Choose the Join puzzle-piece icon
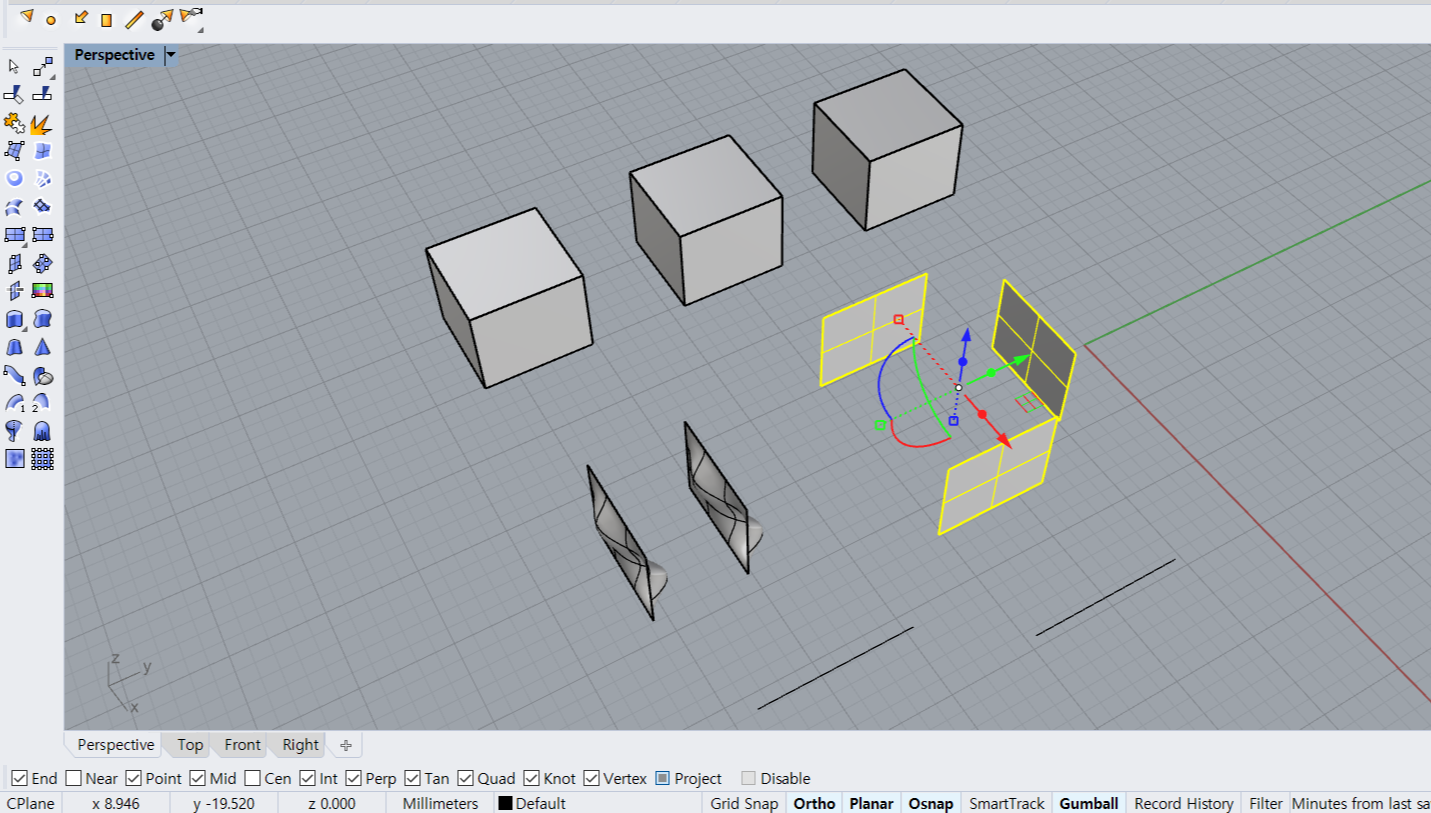 point(14,123)
